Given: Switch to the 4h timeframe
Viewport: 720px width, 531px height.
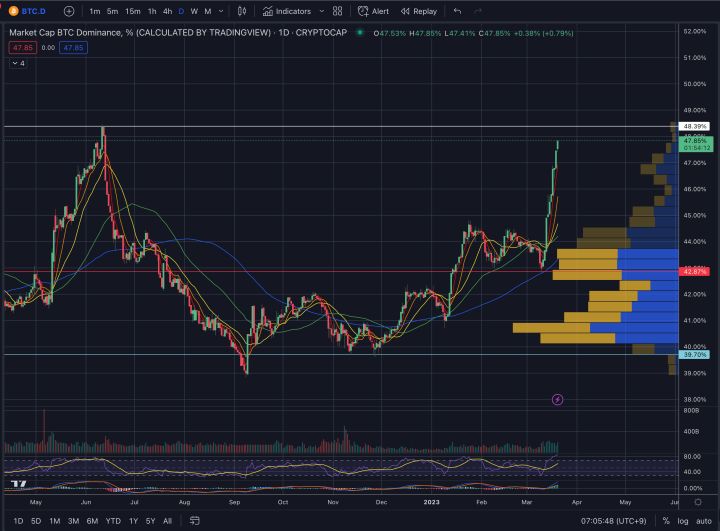Looking at the screenshot, I should (168, 11).
